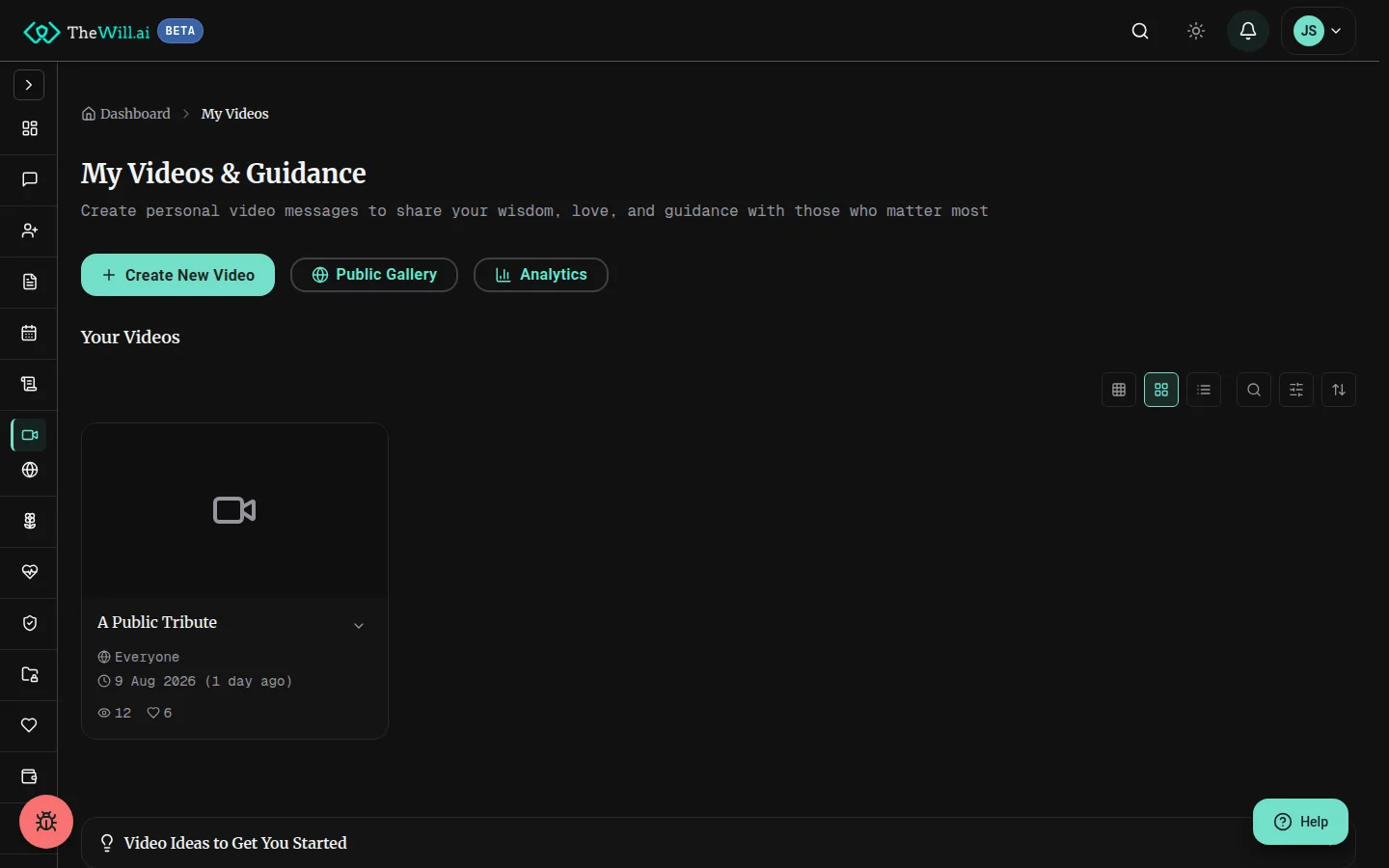Open the document icon in sidebar
This screenshot has height=868, width=1389.
30,282
